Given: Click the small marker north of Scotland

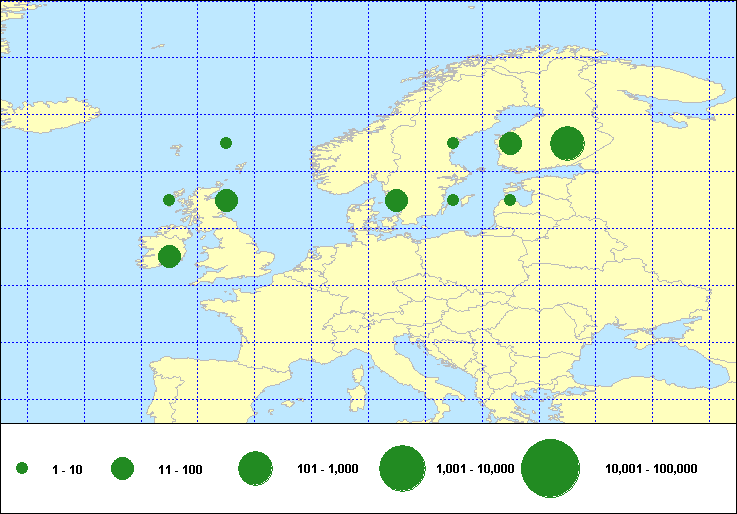Looking at the screenshot, I should (x=226, y=143).
